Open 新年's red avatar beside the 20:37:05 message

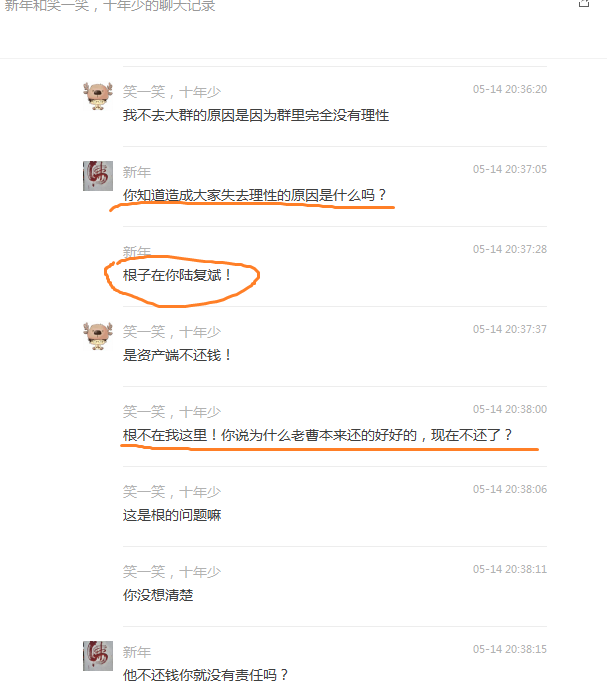(x=98, y=176)
